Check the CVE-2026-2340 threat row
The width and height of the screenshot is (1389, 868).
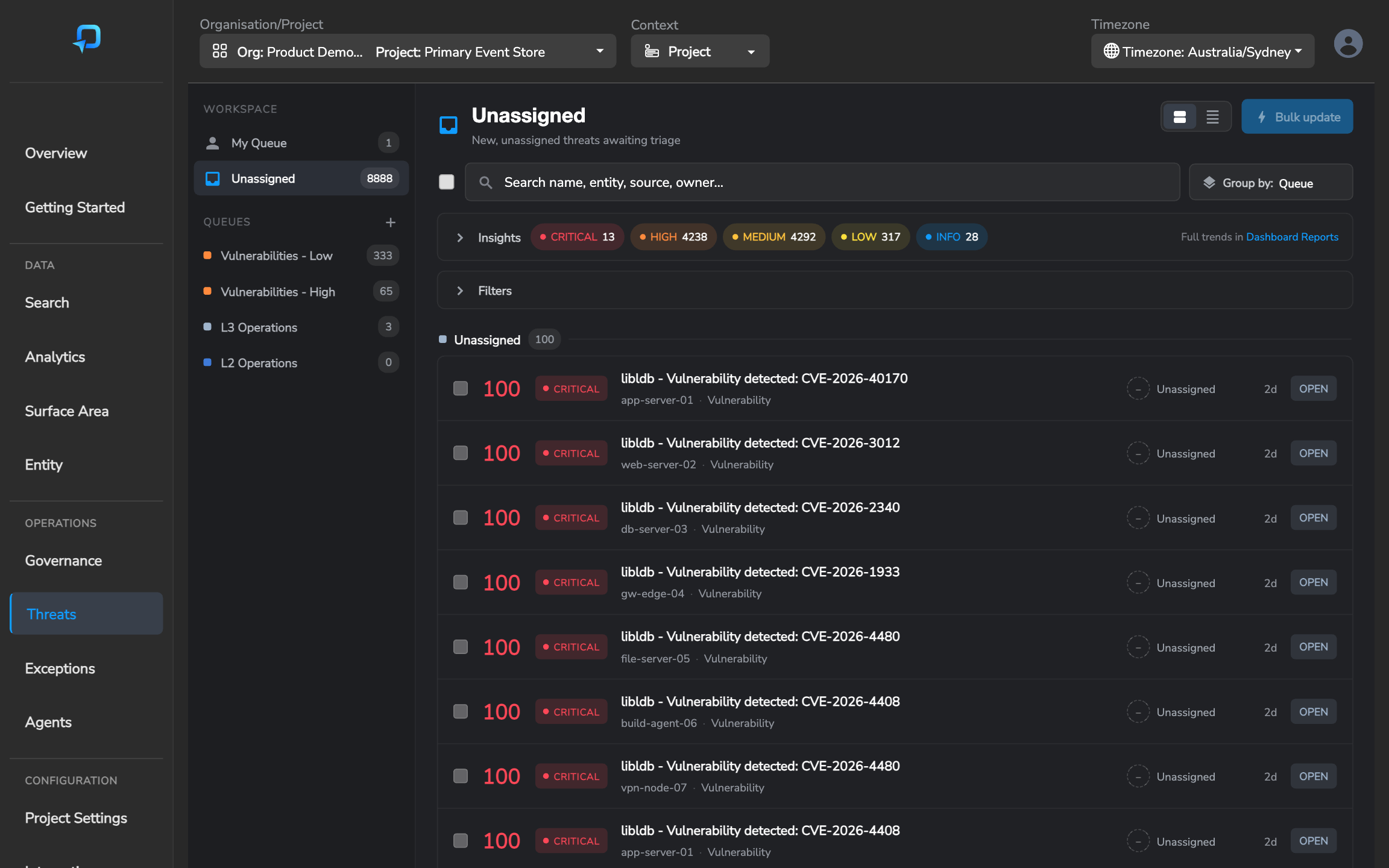461,518
